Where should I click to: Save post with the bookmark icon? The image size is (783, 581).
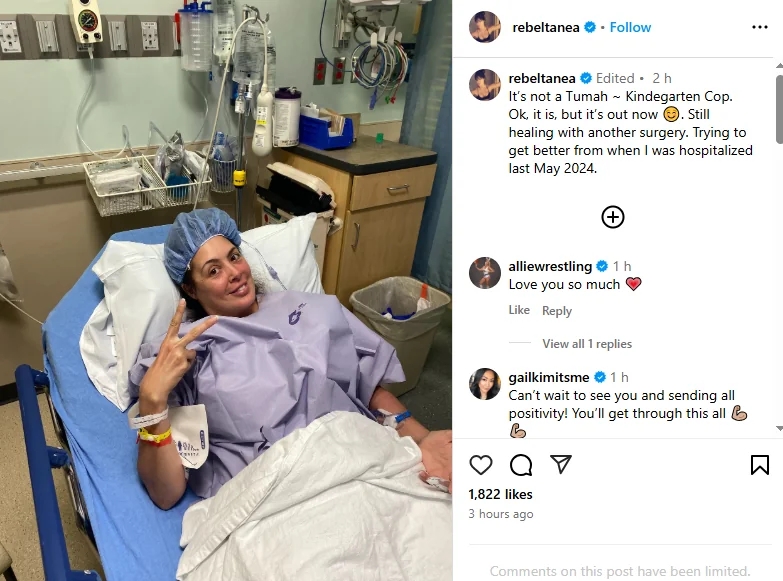[x=760, y=465]
